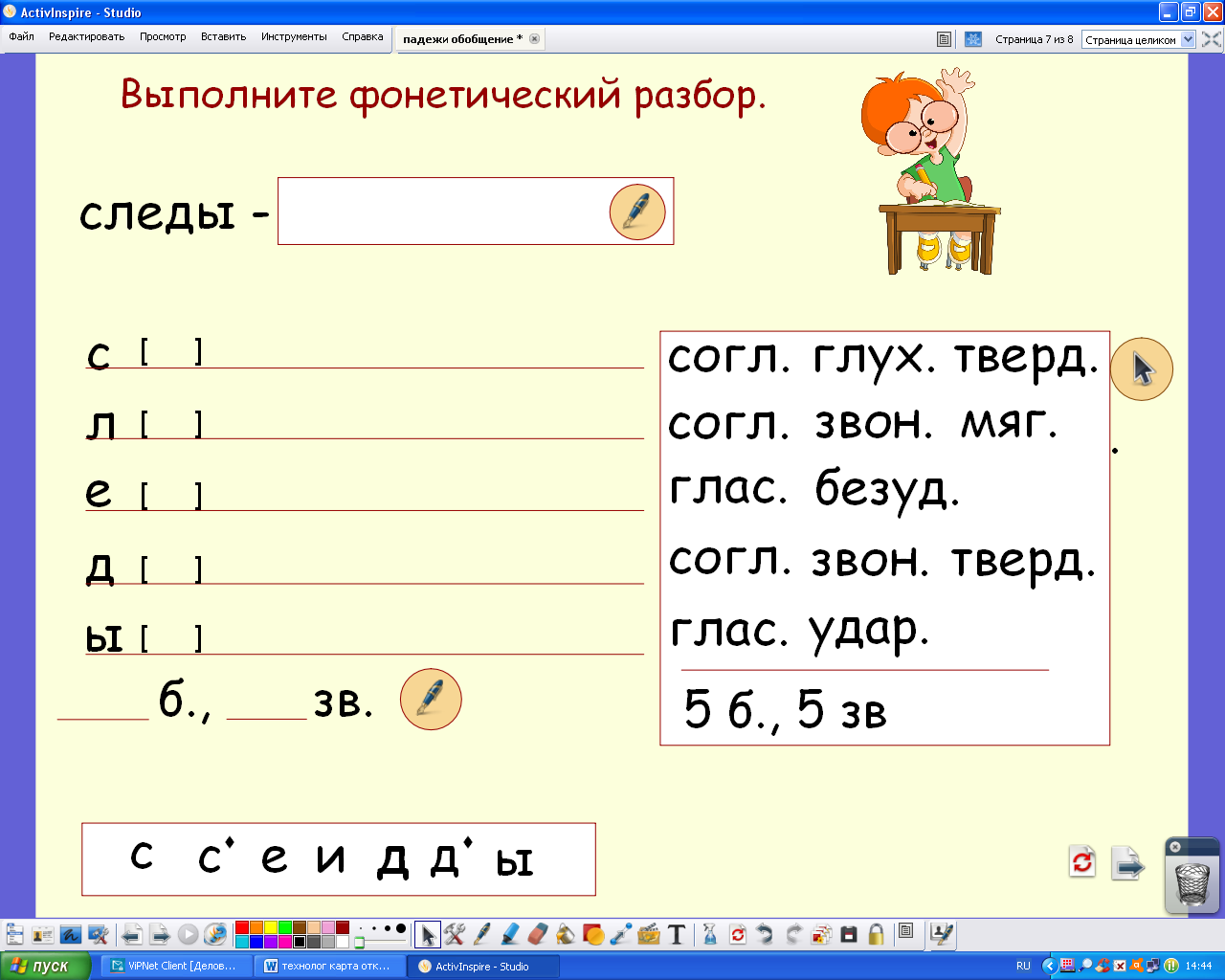The width and height of the screenshot is (1225, 980).
Task: Select the Text tool
Action: [x=677, y=934]
